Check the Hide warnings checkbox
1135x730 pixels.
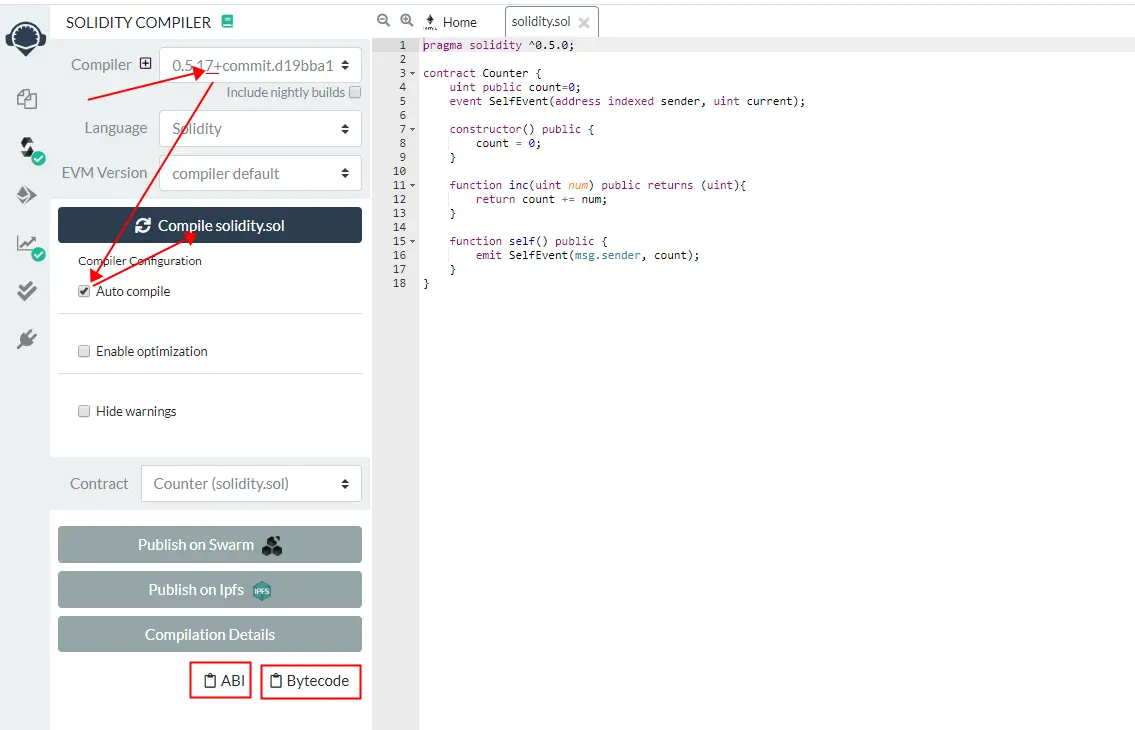point(84,411)
